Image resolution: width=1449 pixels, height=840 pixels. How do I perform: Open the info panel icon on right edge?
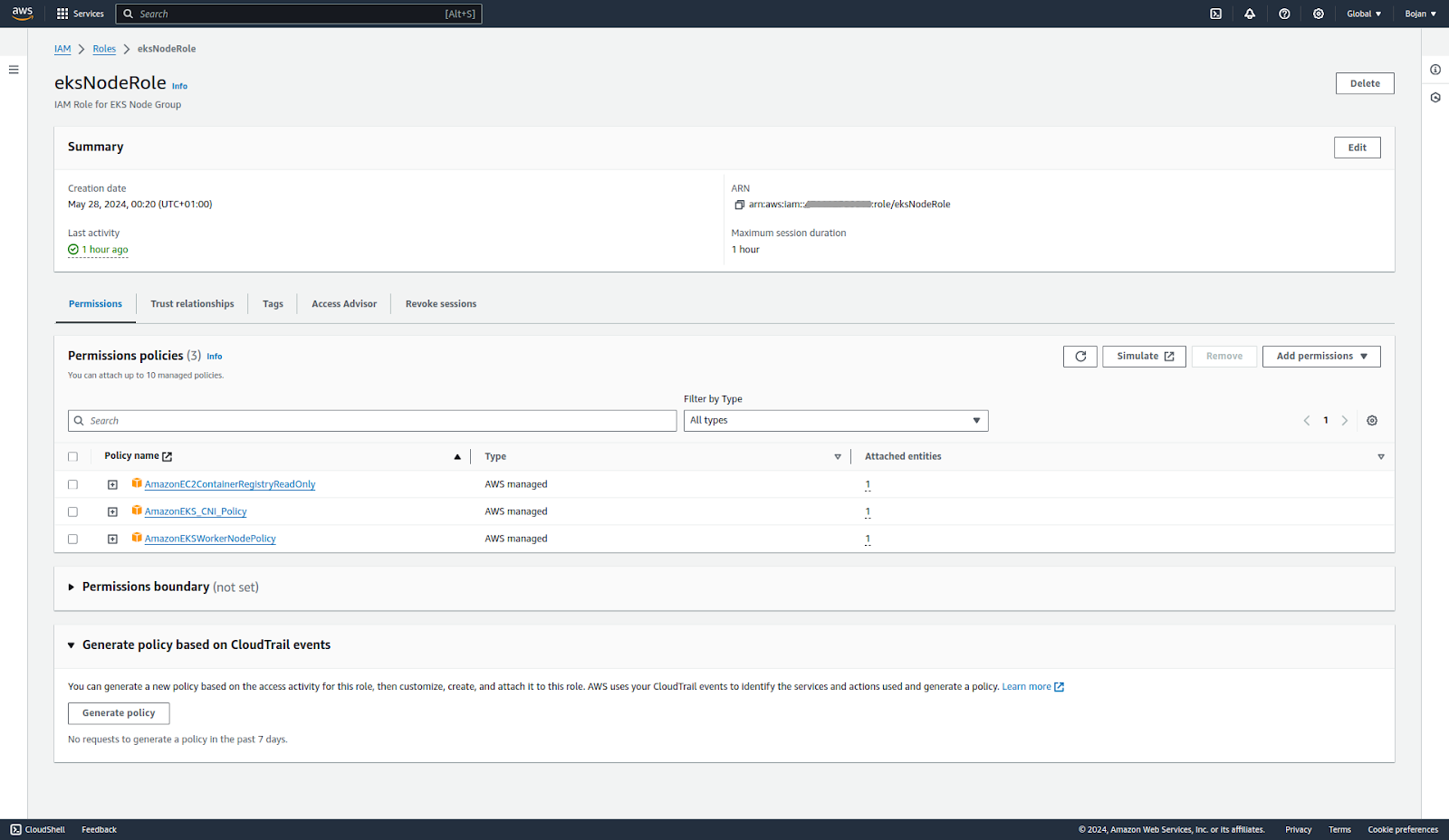tap(1435, 70)
